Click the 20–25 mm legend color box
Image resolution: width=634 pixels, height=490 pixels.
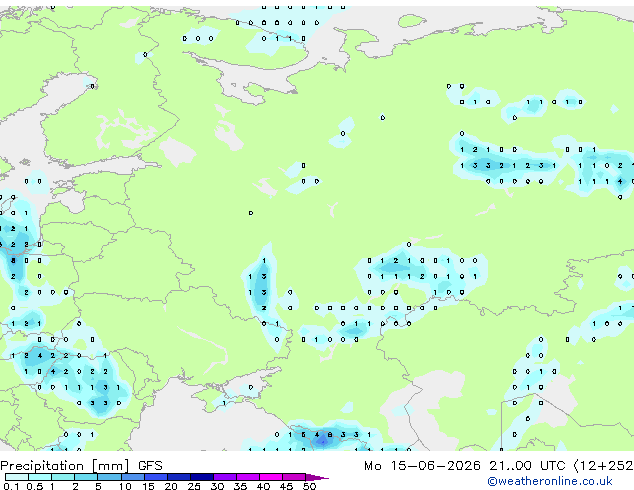click(178, 477)
